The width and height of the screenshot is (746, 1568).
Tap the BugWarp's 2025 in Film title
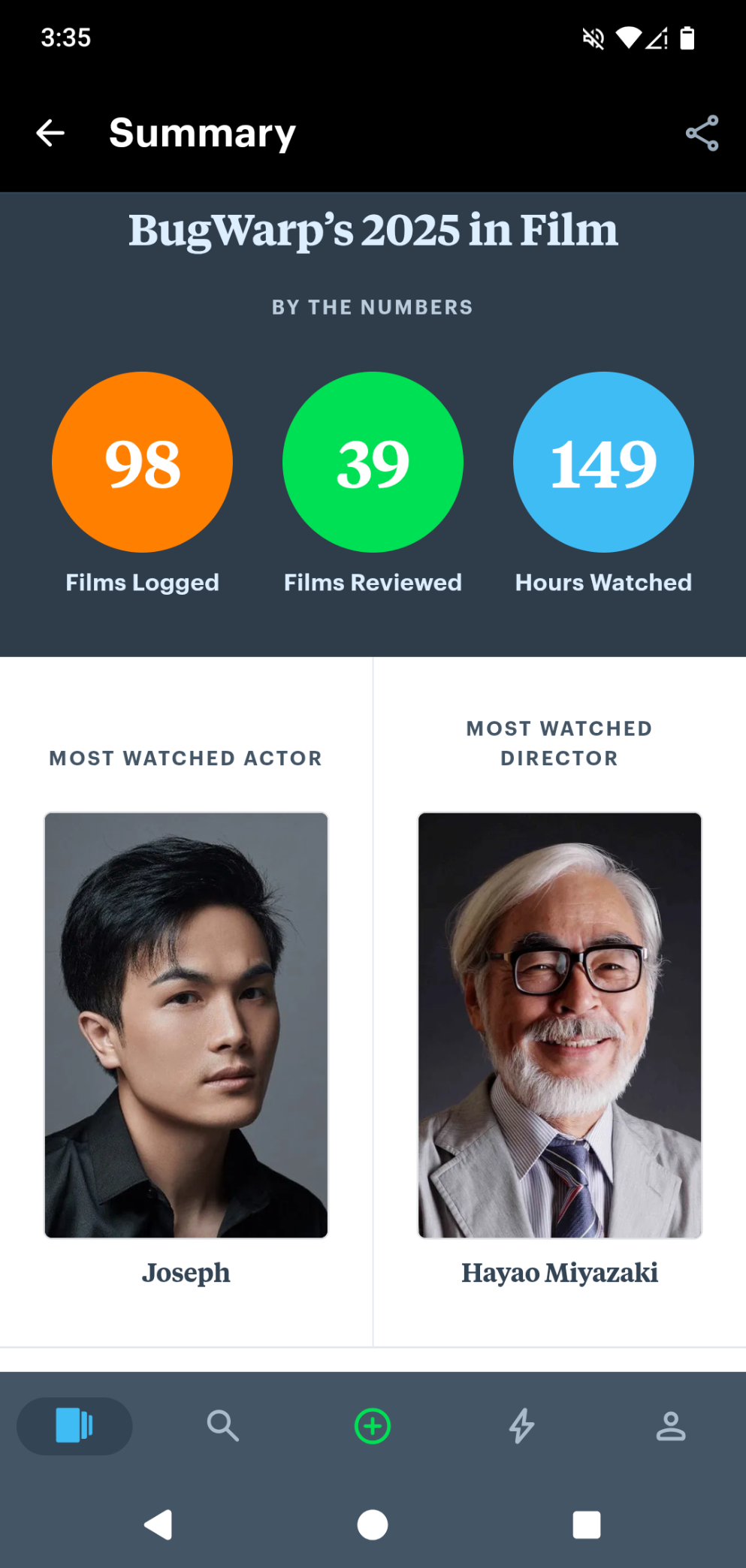[x=373, y=230]
